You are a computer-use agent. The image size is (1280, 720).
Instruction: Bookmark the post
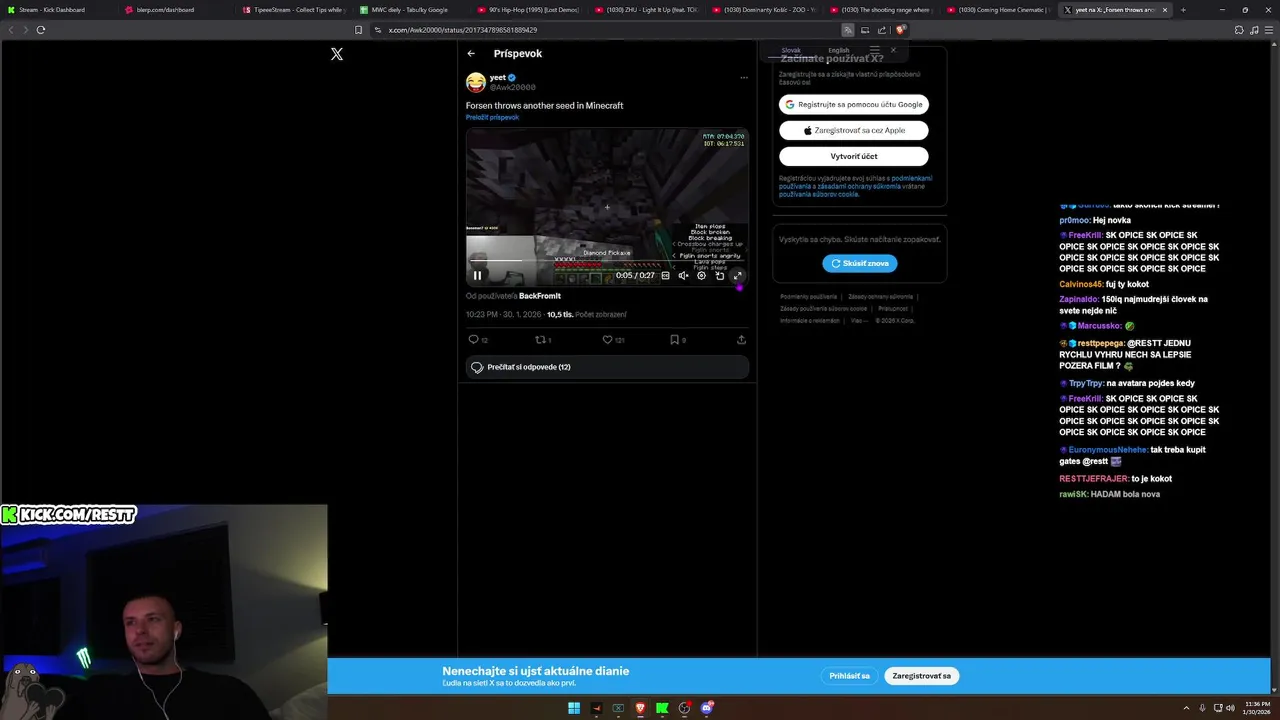677,340
